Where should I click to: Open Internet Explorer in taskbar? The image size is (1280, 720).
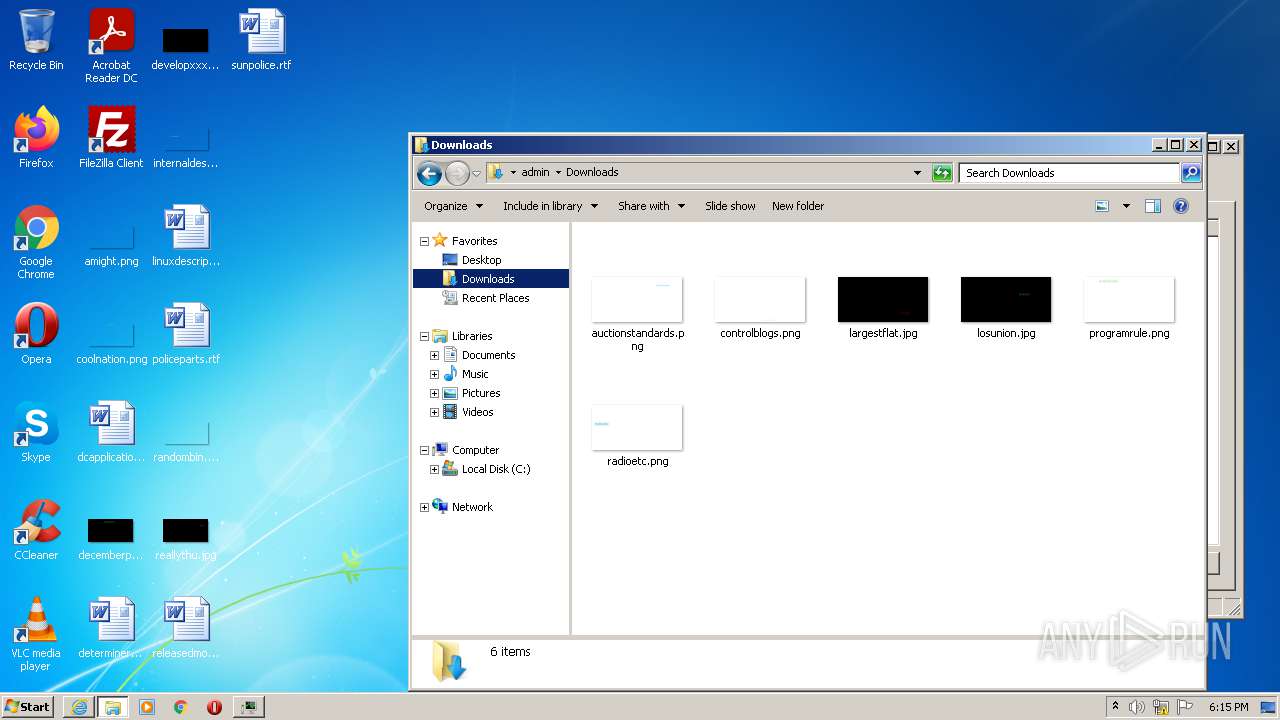pos(79,707)
